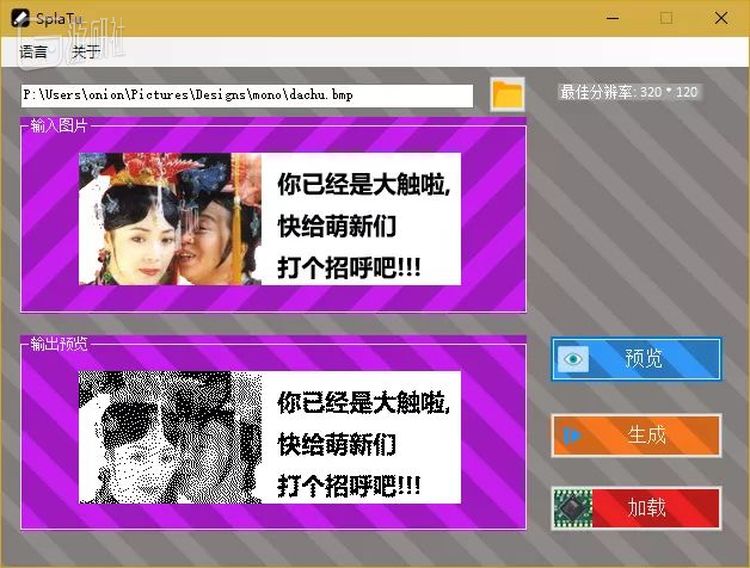Click the eye icon on the 预览 button
The height and width of the screenshot is (568, 750).
point(573,359)
